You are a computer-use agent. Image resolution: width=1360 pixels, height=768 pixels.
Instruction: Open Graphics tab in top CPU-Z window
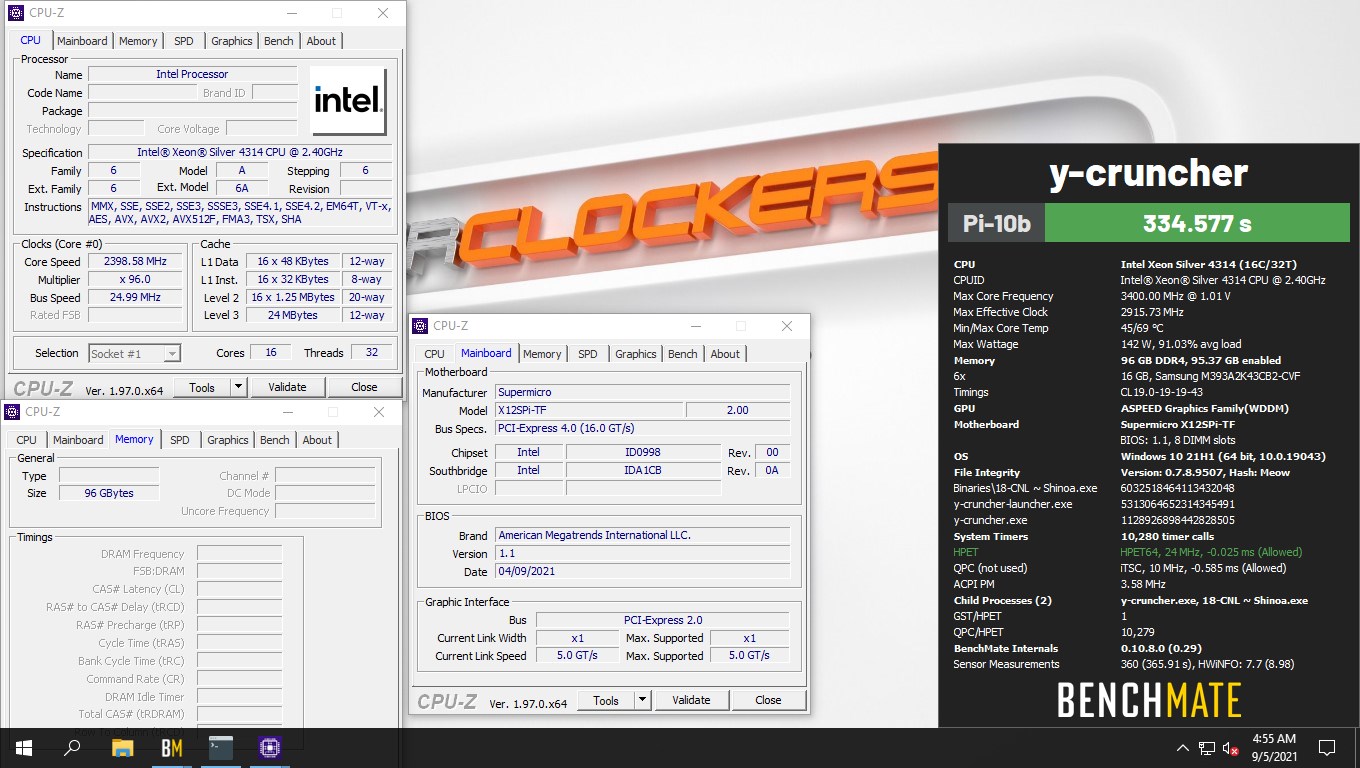click(x=232, y=41)
